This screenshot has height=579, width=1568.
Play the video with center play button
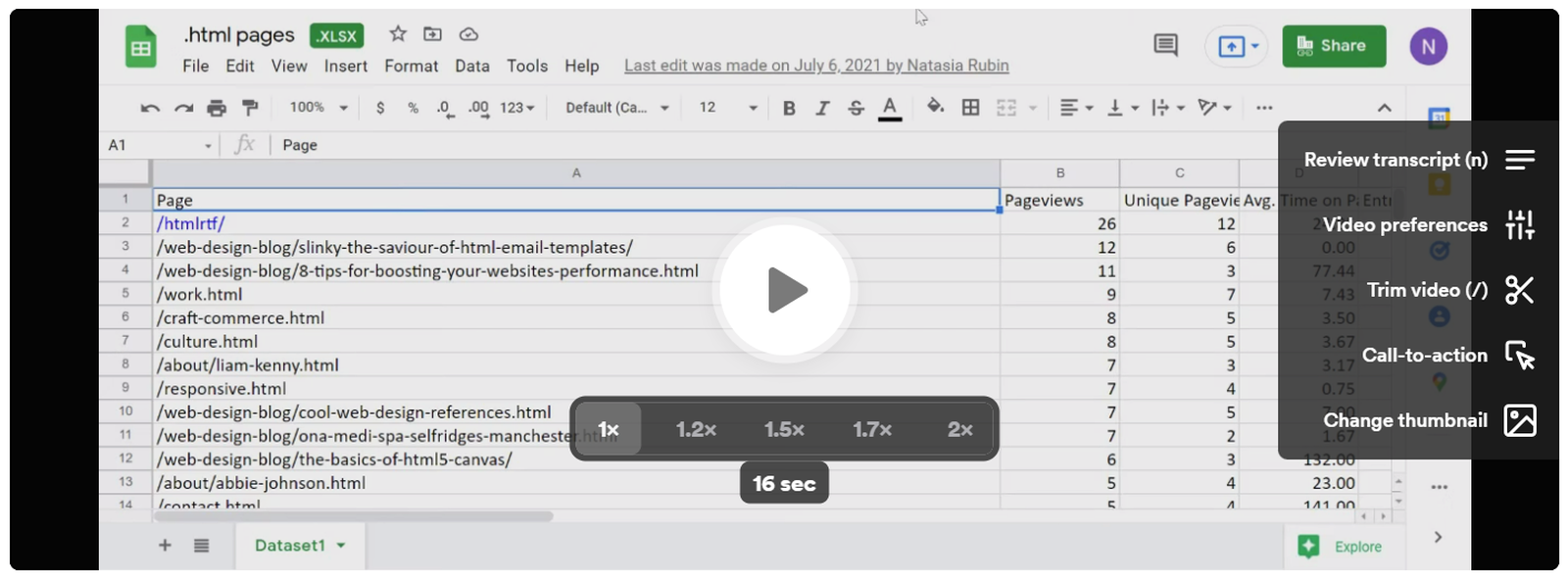(785, 290)
